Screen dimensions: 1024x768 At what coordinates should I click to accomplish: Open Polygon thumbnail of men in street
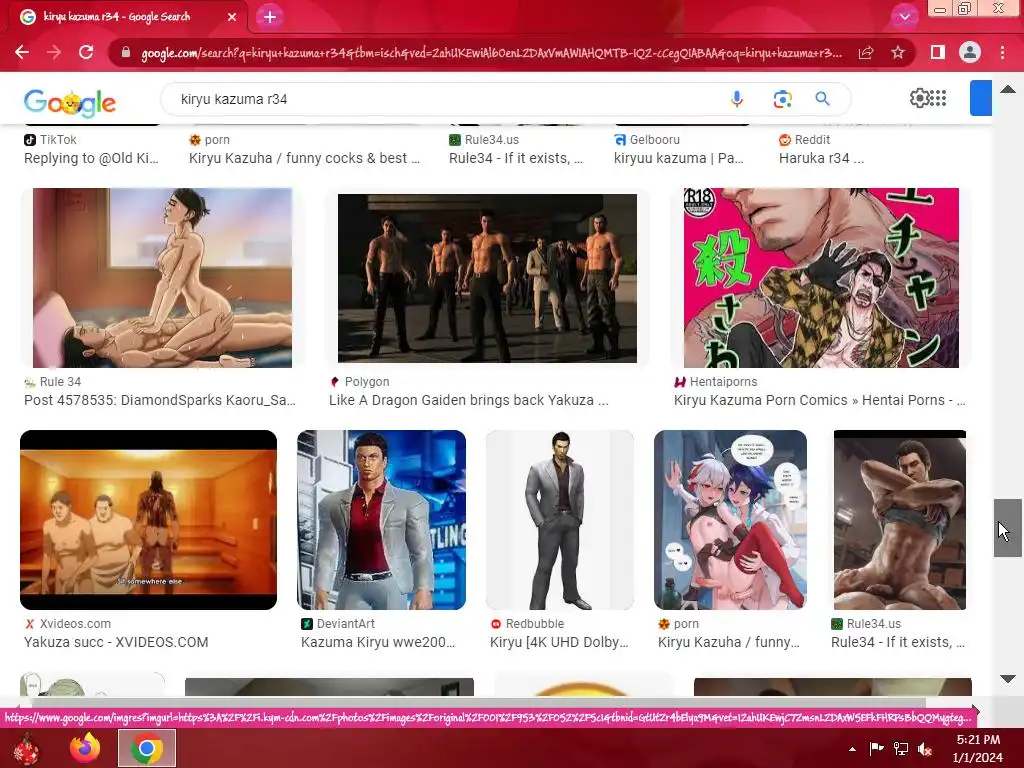[487, 278]
